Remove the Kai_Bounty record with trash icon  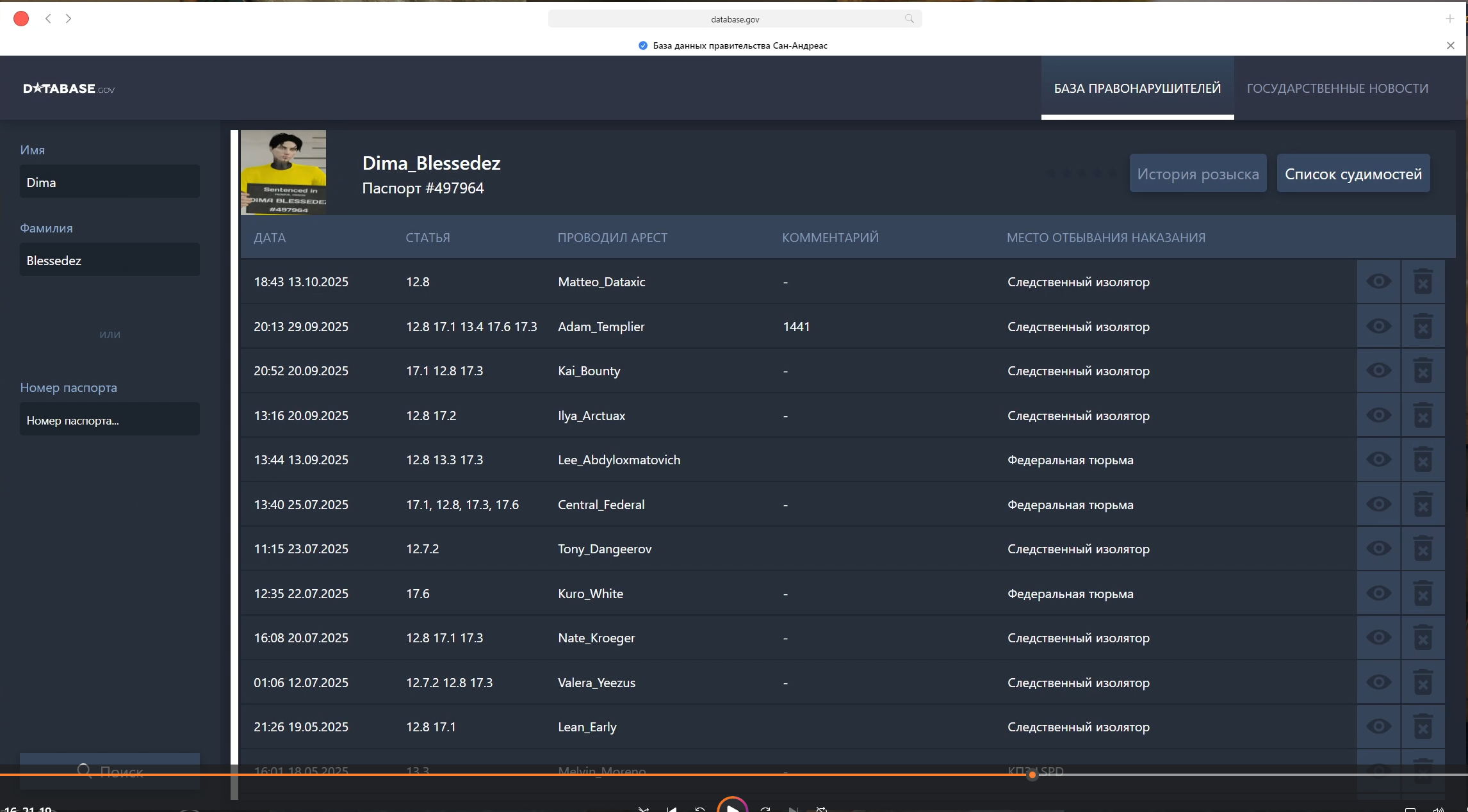coord(1423,371)
